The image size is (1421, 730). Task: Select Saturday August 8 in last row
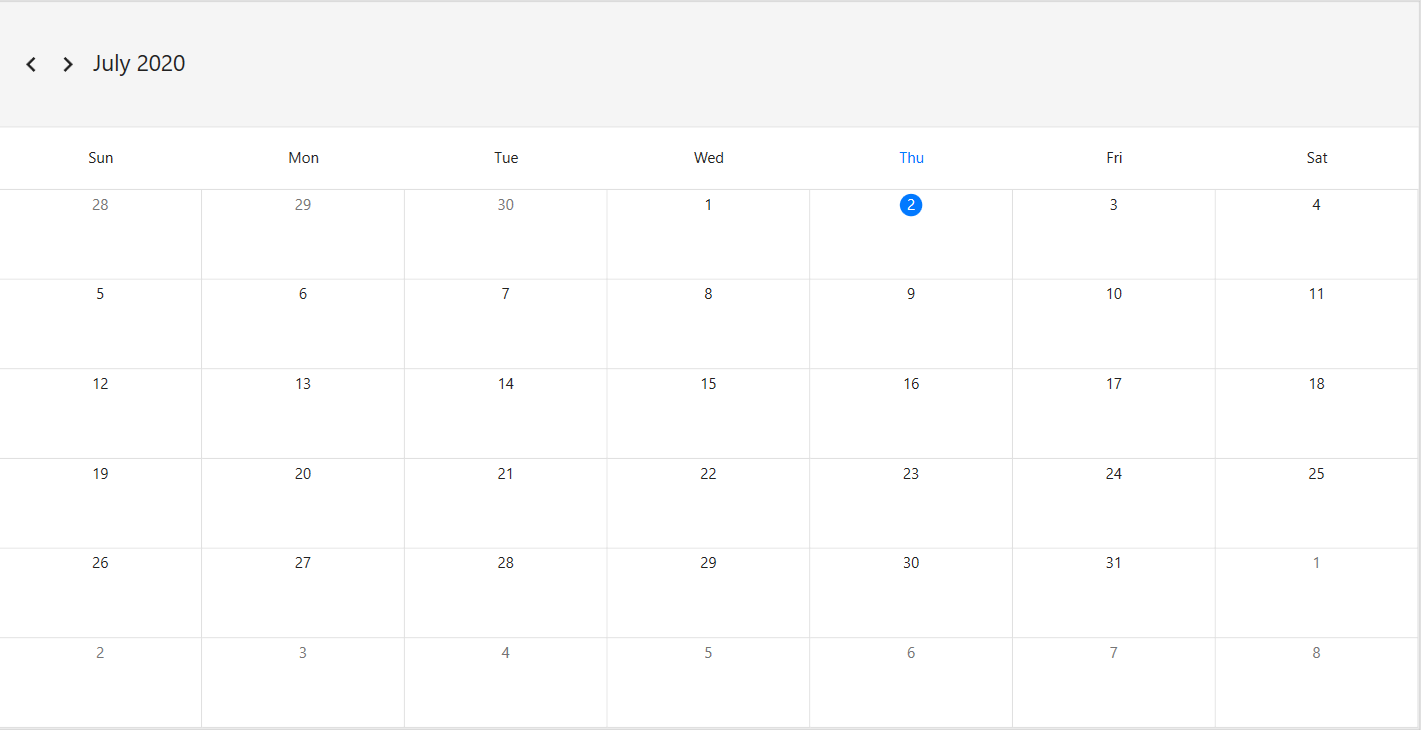pyautogui.click(x=1317, y=682)
